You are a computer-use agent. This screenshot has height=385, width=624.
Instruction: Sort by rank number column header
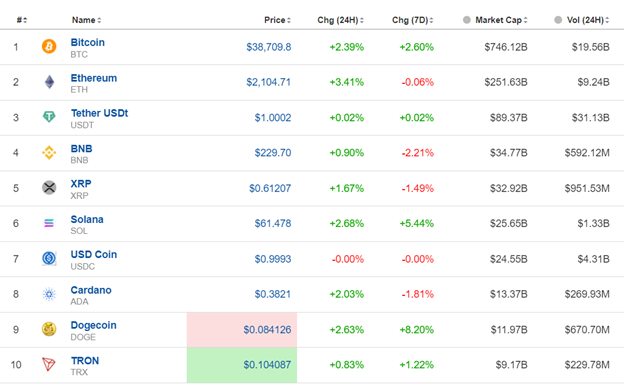(x=22, y=20)
